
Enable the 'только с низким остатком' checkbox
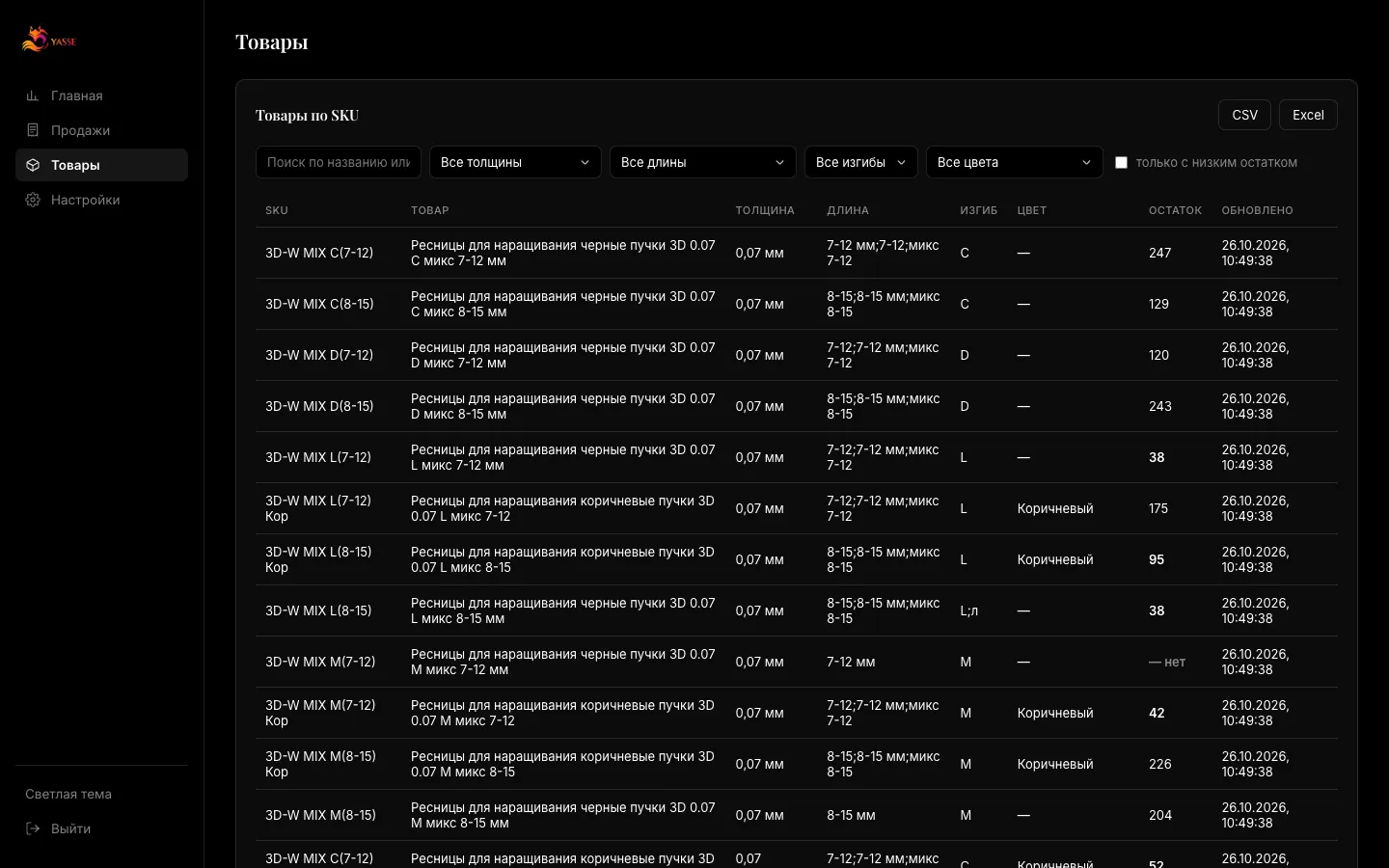[1121, 162]
